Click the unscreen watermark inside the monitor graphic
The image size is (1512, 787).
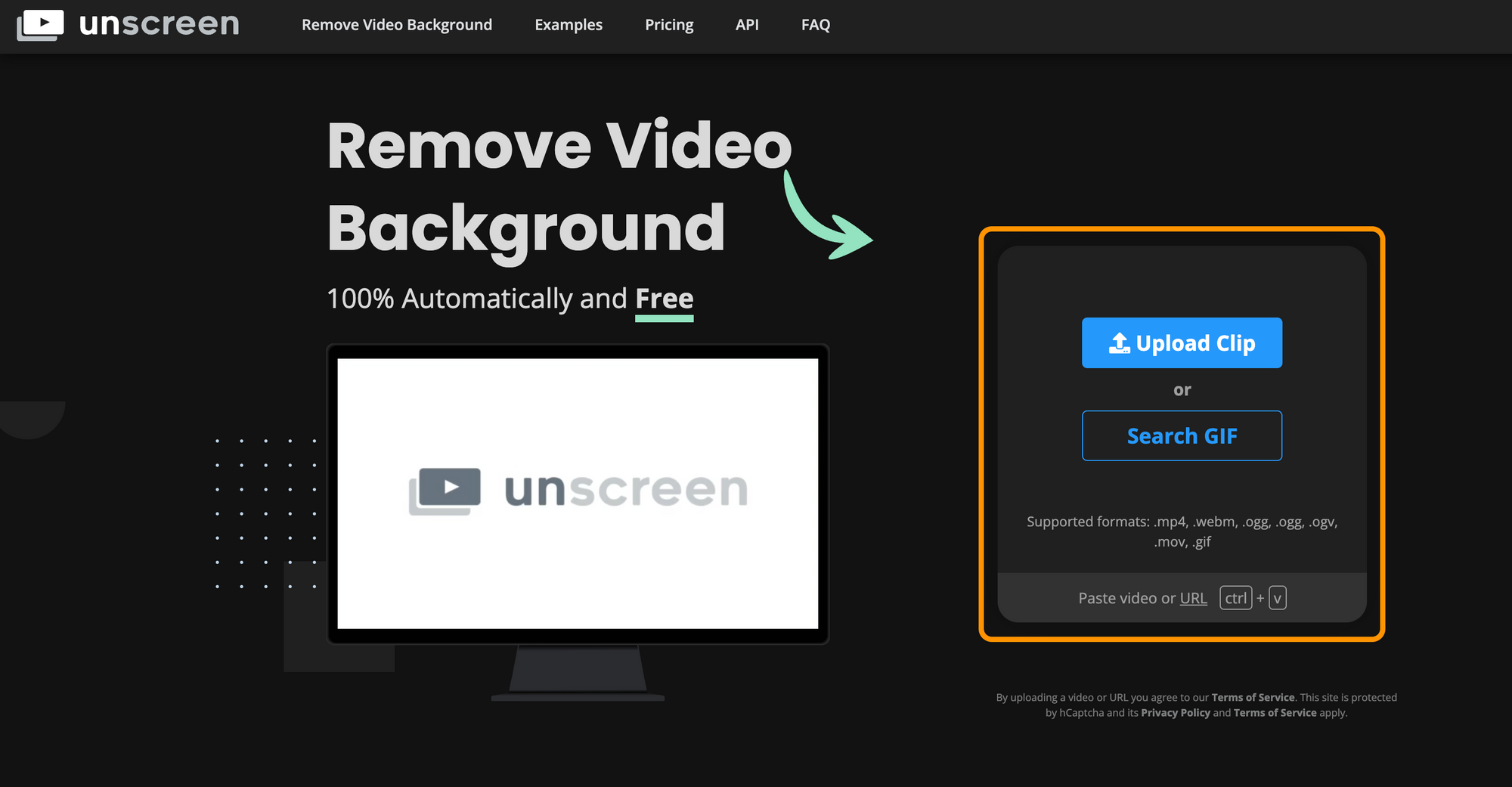pyautogui.click(x=578, y=489)
